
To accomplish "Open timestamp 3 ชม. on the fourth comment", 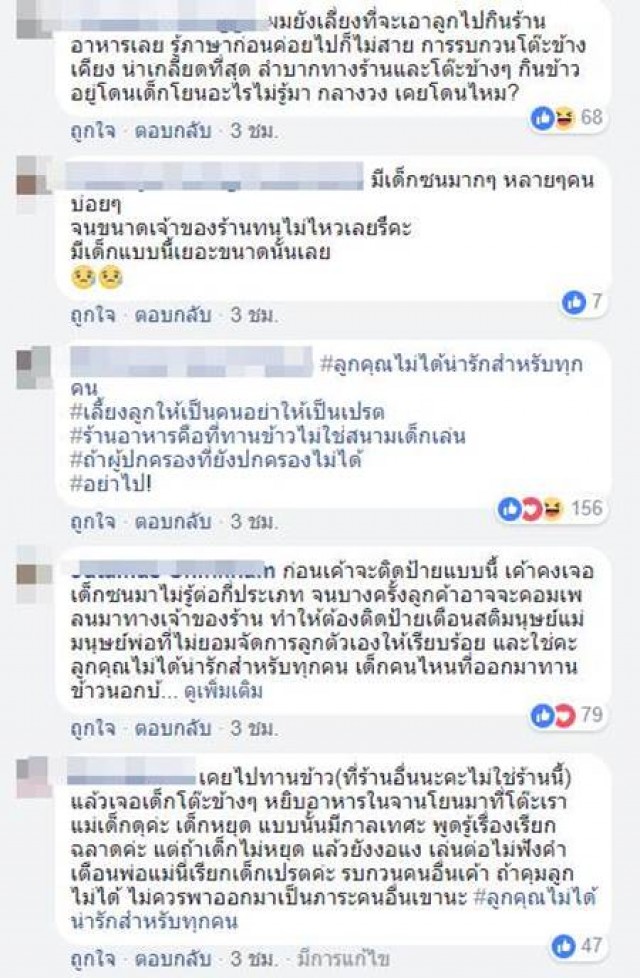I will coord(254,728).
